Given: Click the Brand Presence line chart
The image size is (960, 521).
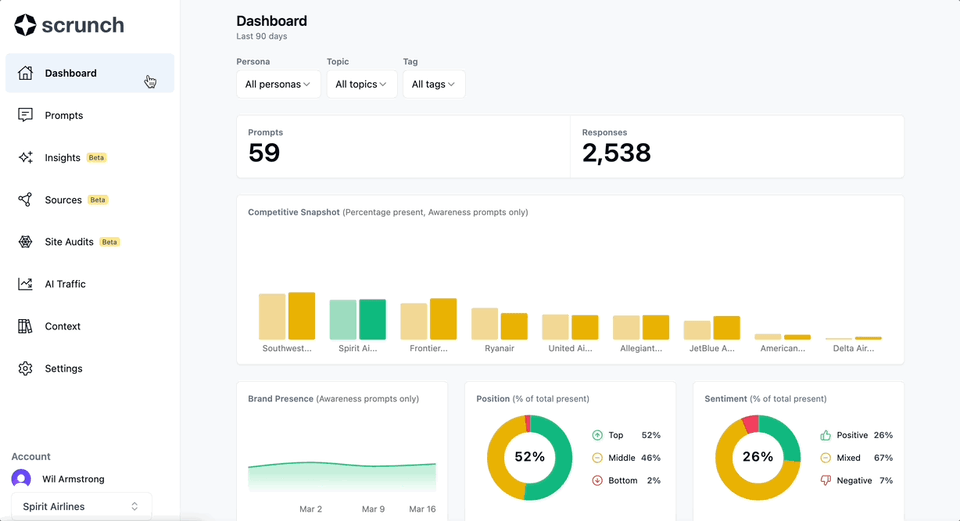Looking at the screenshot, I should pyautogui.click(x=342, y=476).
